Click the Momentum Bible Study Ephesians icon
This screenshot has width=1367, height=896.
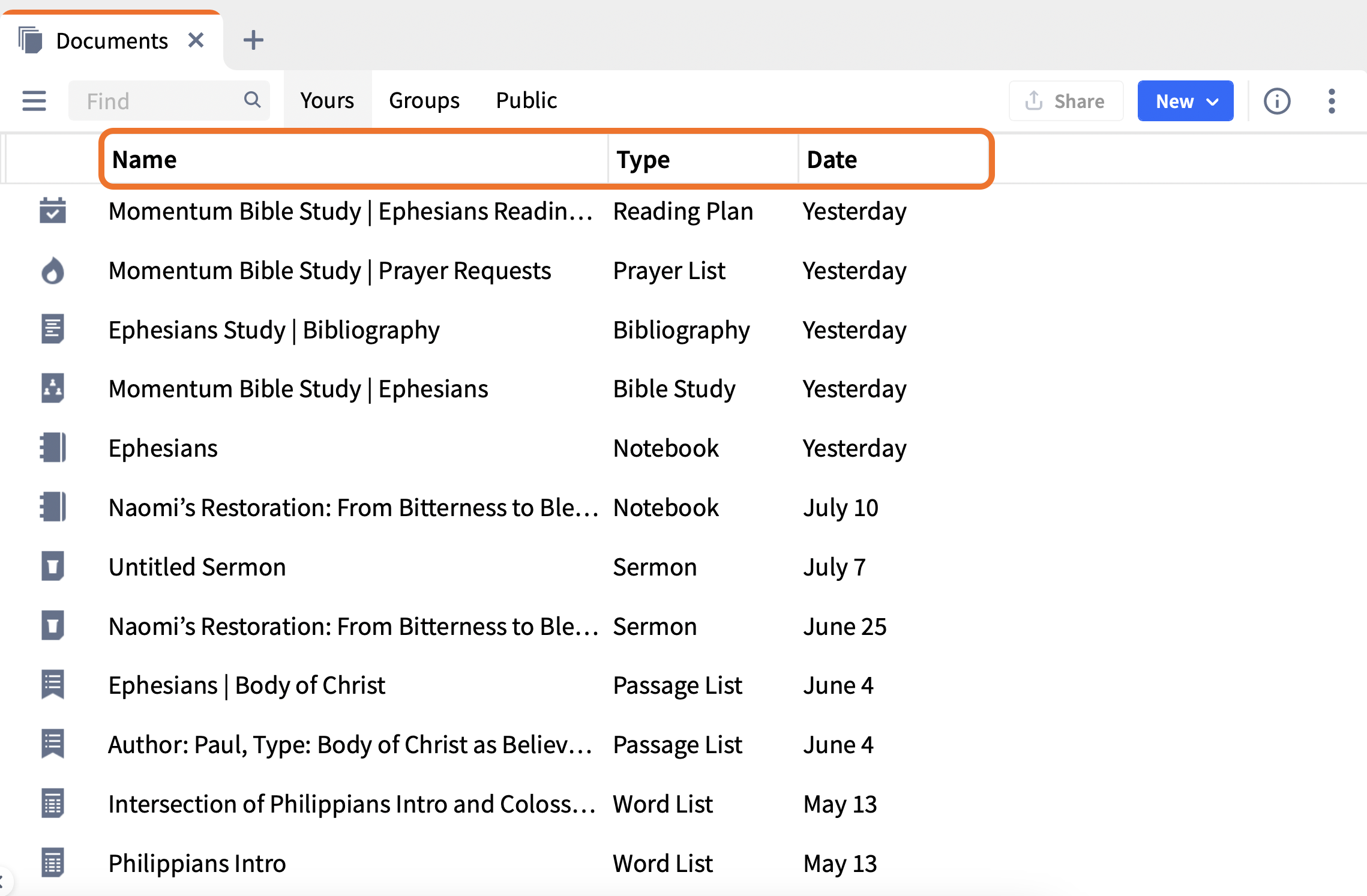coord(53,388)
